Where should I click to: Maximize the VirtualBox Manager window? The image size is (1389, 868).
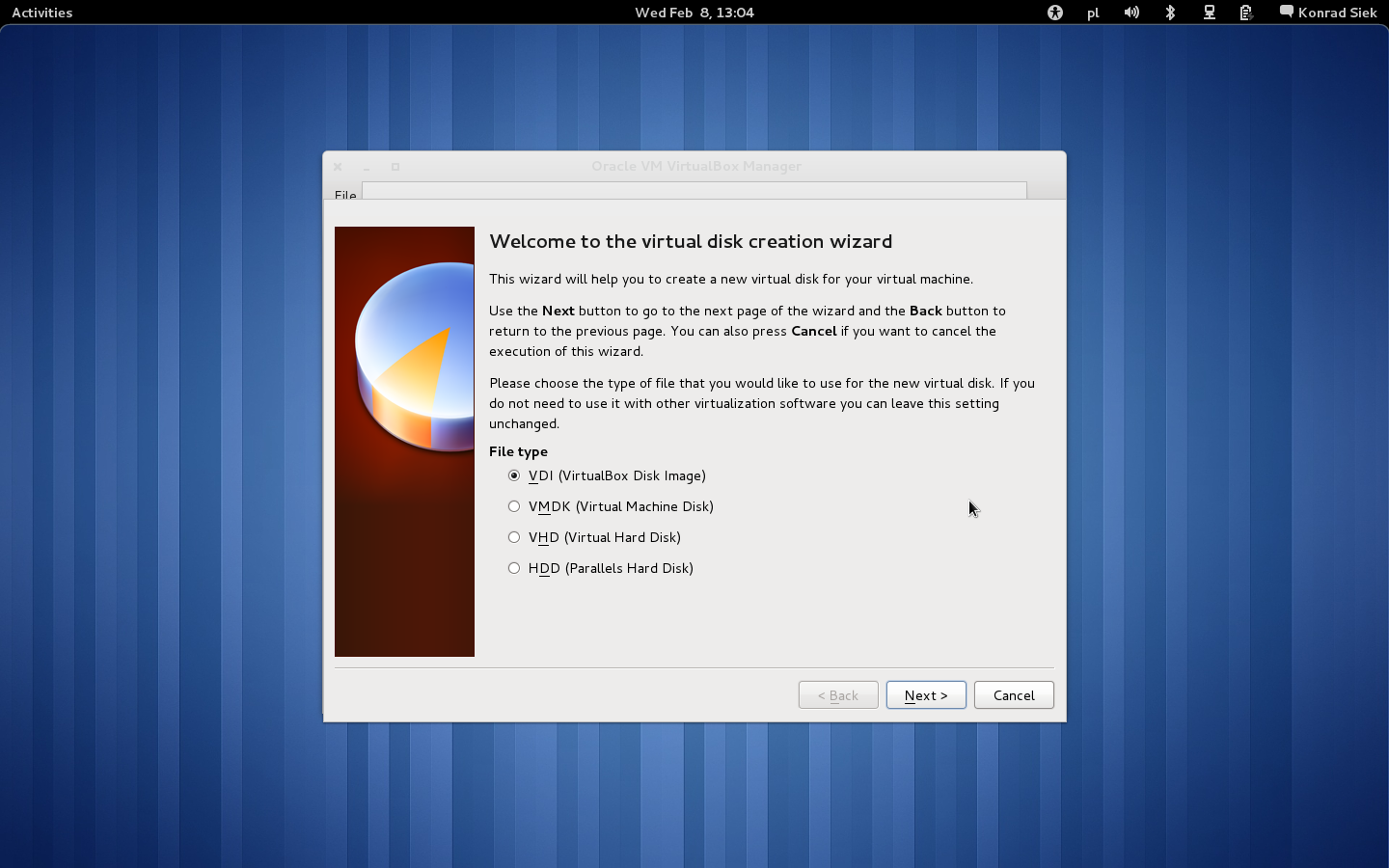(x=395, y=167)
